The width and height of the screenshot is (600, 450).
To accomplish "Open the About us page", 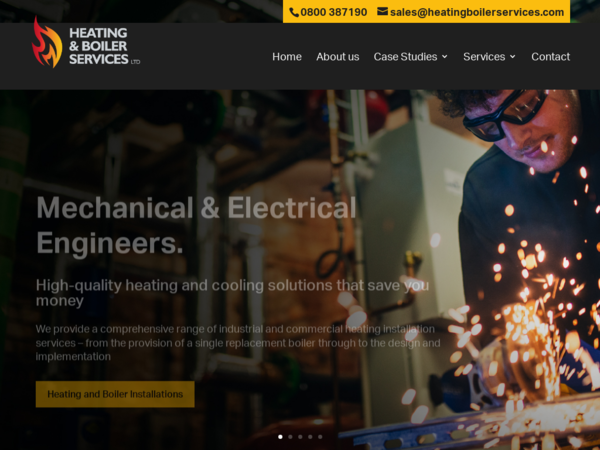I will [338, 57].
